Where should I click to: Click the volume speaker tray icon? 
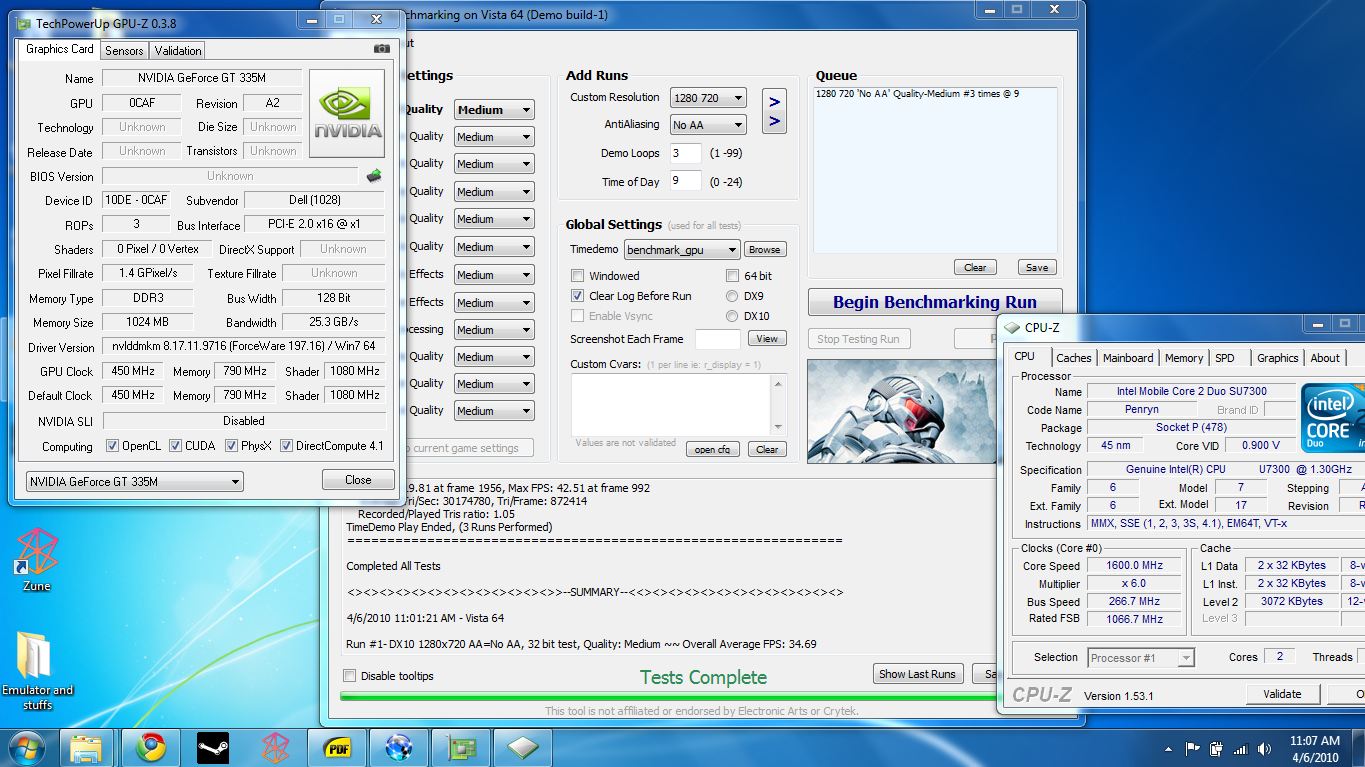(1265, 748)
